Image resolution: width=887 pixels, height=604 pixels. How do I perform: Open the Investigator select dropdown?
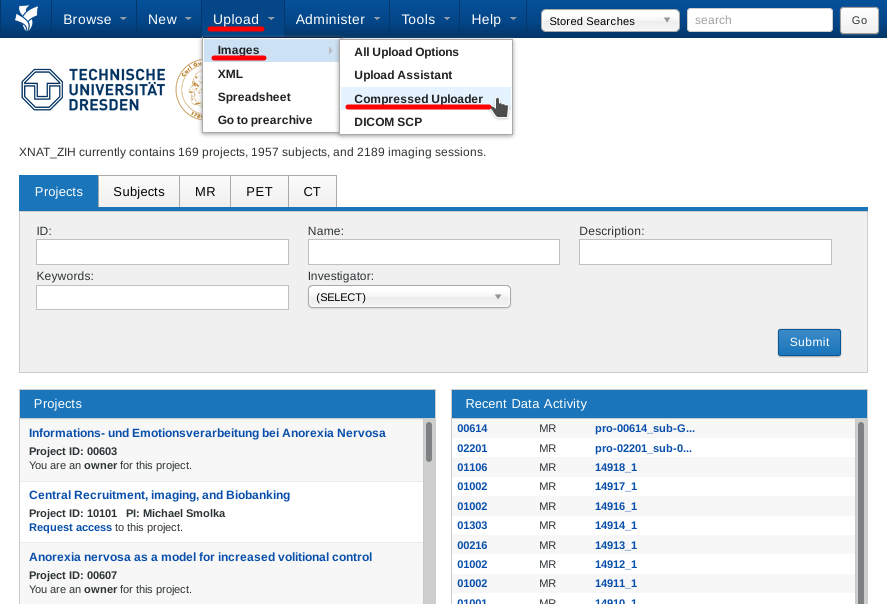point(409,297)
